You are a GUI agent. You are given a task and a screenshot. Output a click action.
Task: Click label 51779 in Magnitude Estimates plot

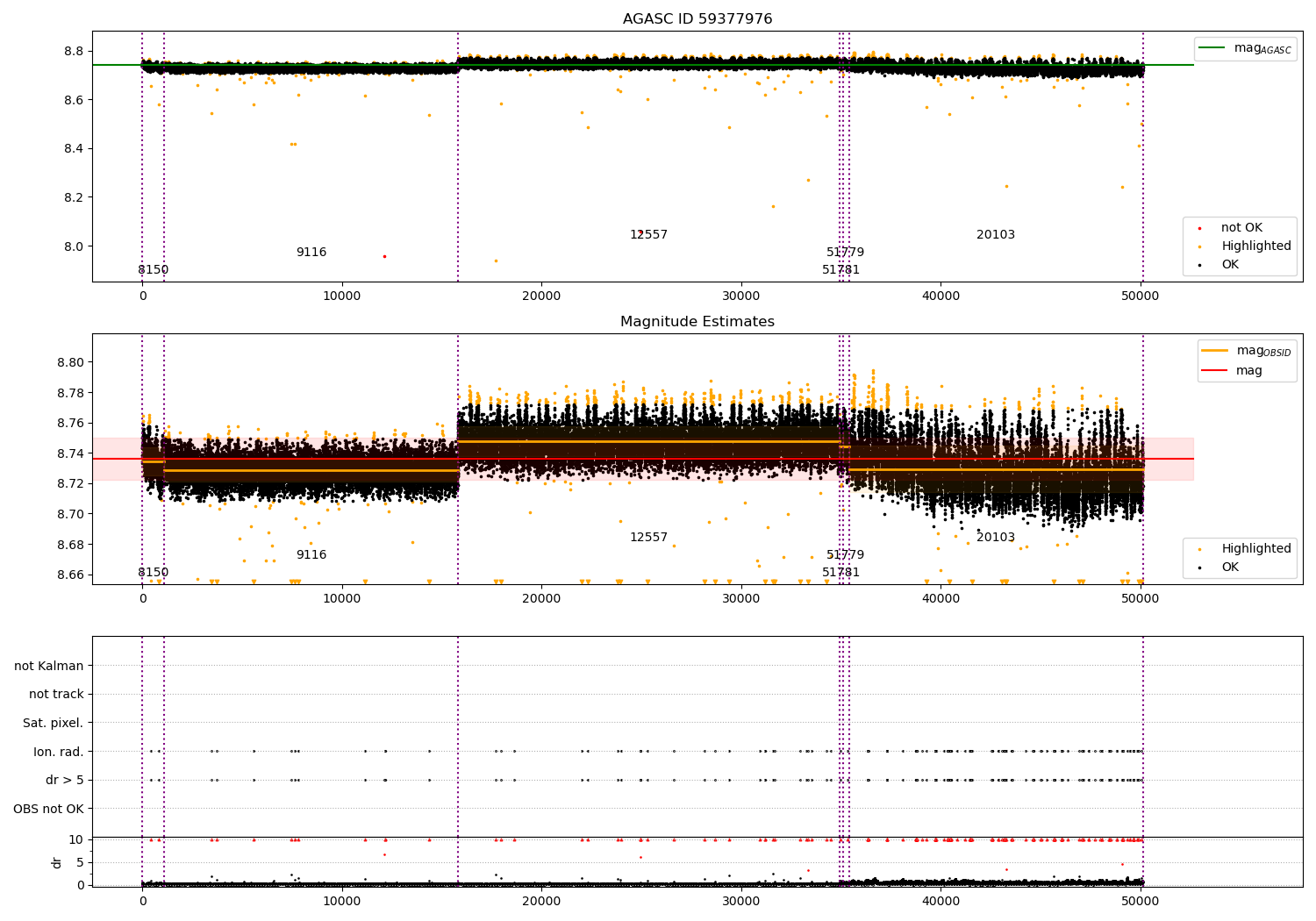point(845,555)
